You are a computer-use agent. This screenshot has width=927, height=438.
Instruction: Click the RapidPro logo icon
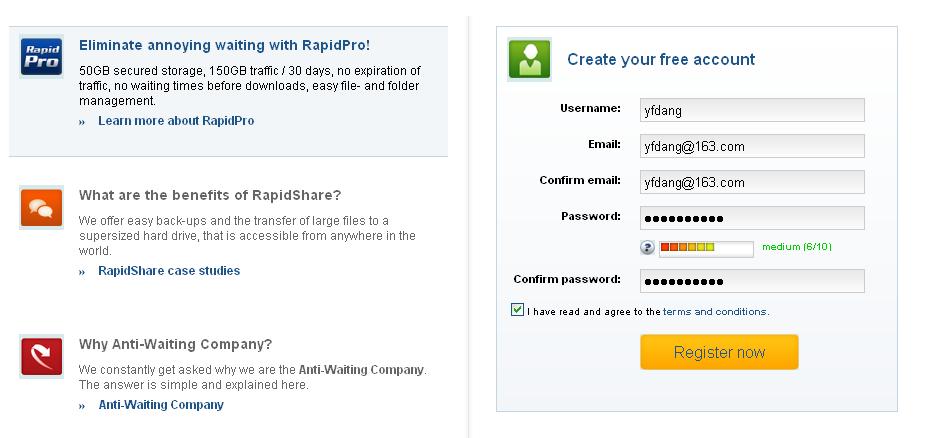click(x=41, y=58)
